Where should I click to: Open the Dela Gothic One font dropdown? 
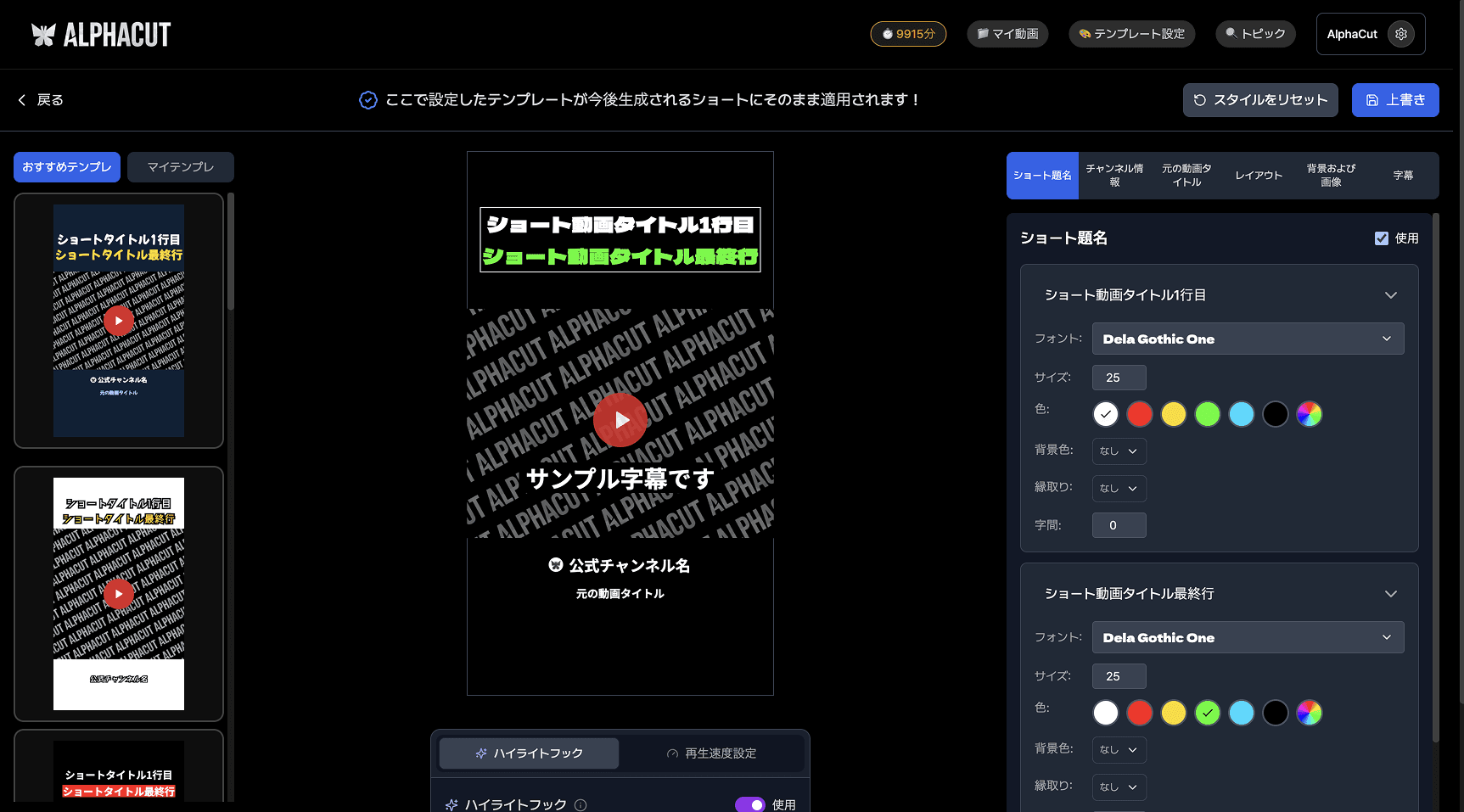pos(1248,339)
